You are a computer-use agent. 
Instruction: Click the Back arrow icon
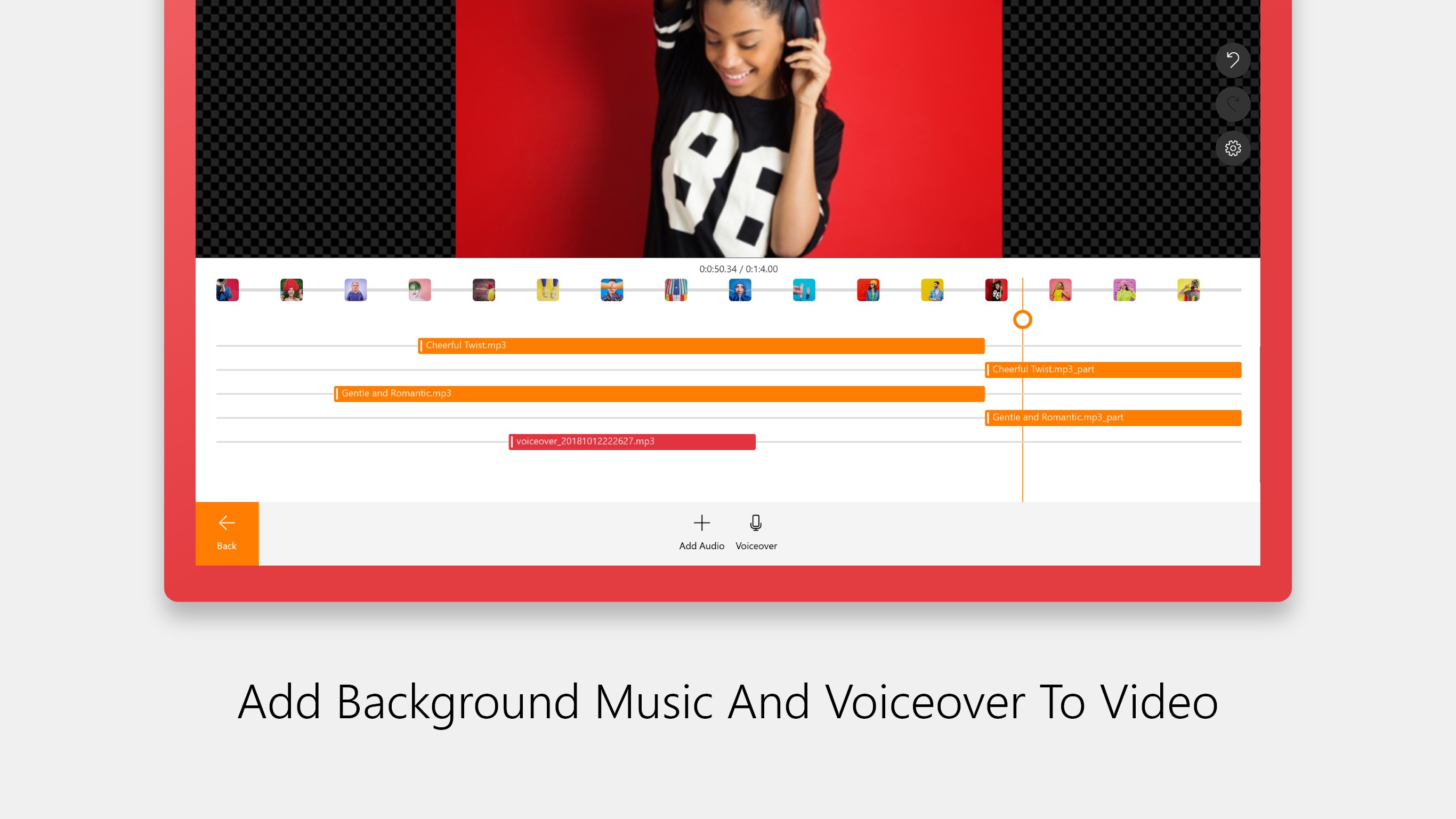click(x=226, y=523)
